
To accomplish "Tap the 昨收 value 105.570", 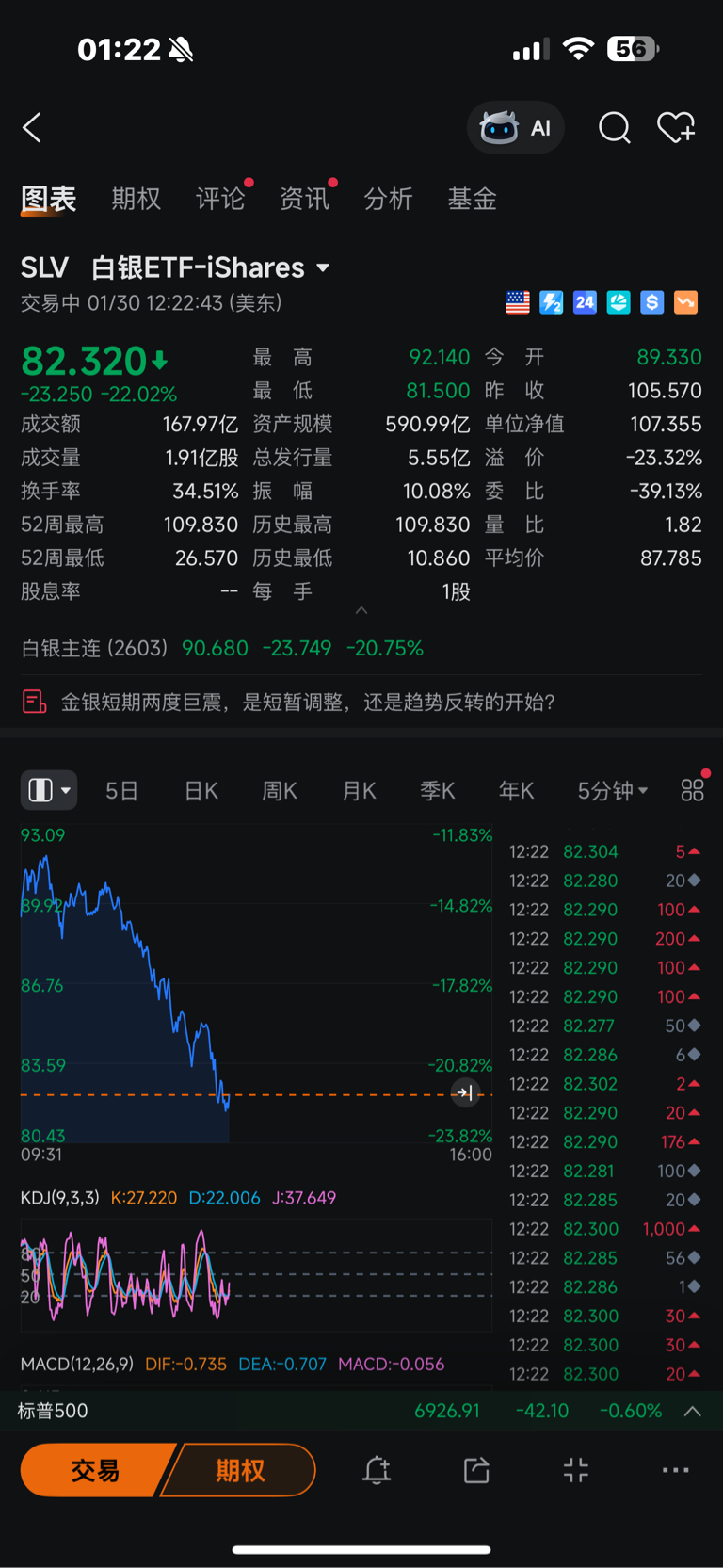I will coord(665,390).
